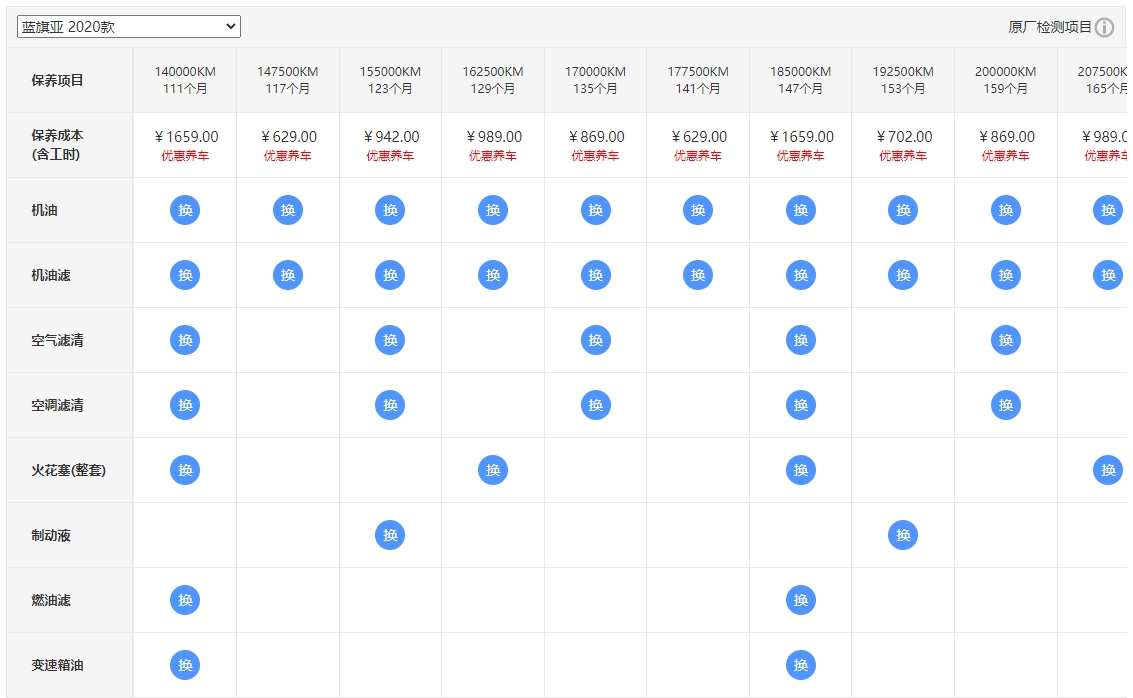Select 火花塞 换 icon for 162500KM
This screenshot has width=1133, height=698.
[492, 470]
